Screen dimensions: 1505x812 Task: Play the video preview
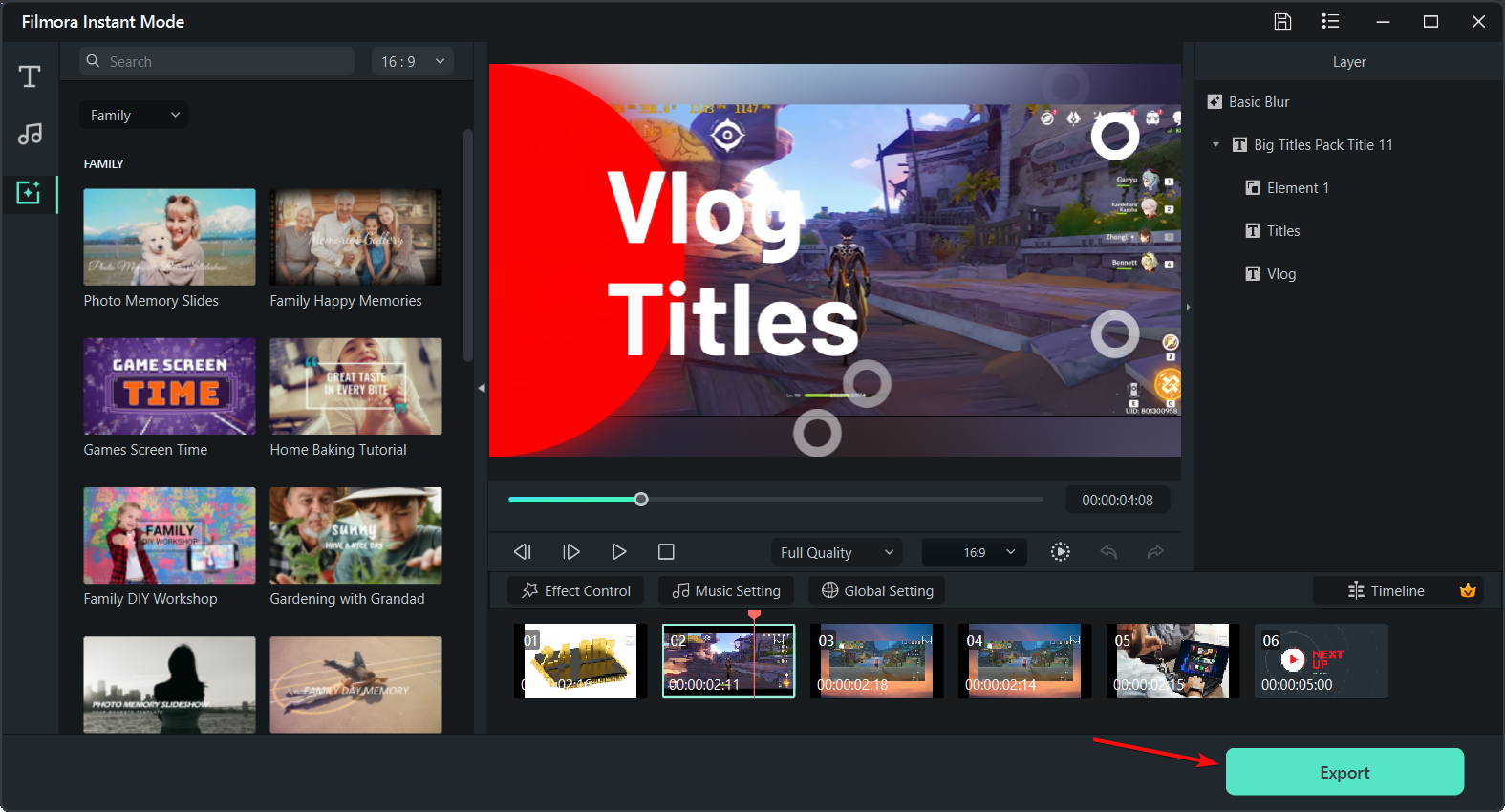618,551
